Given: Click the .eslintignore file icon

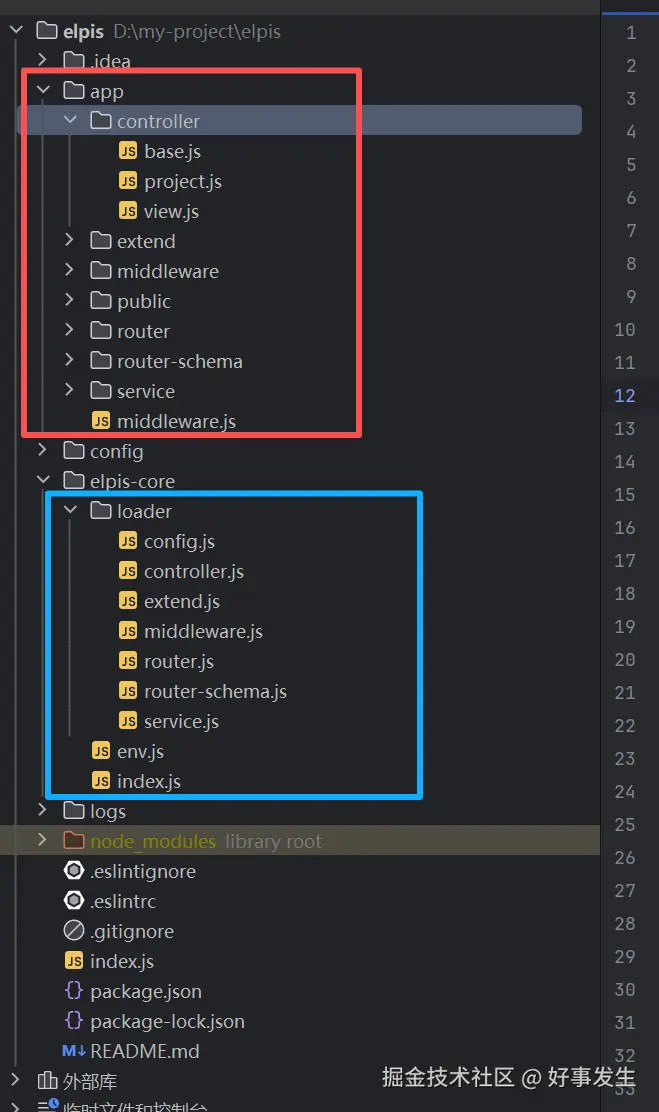Looking at the screenshot, I should point(73,871).
